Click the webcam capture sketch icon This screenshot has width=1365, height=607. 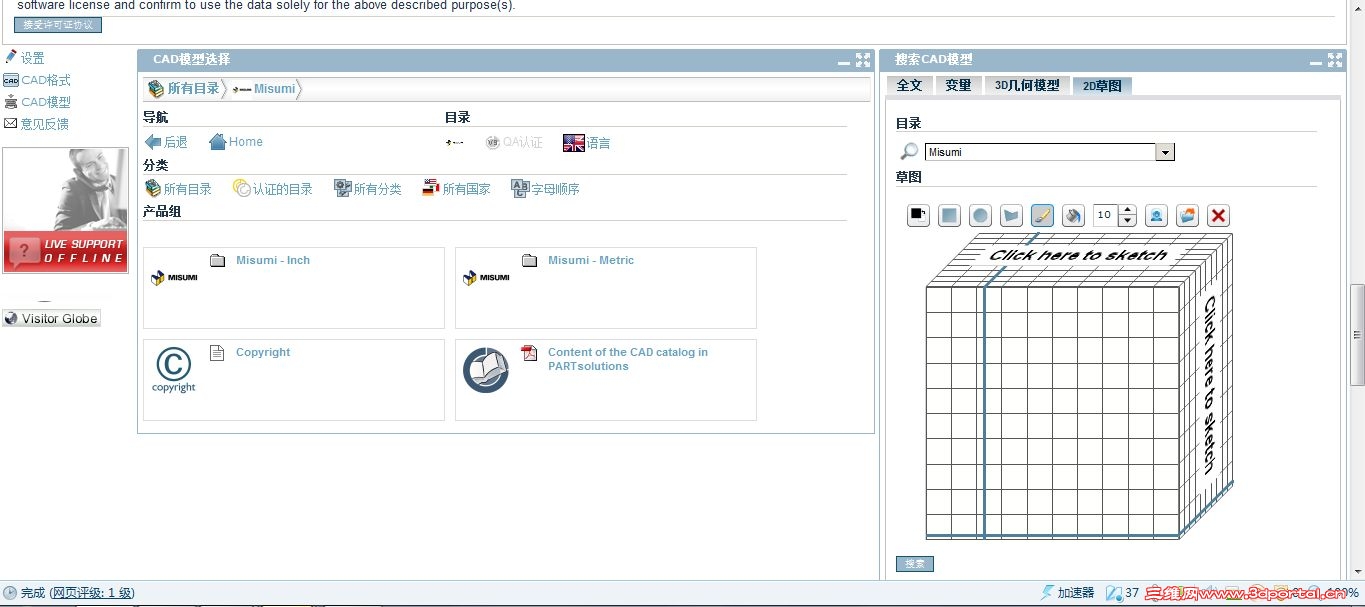[1156, 215]
